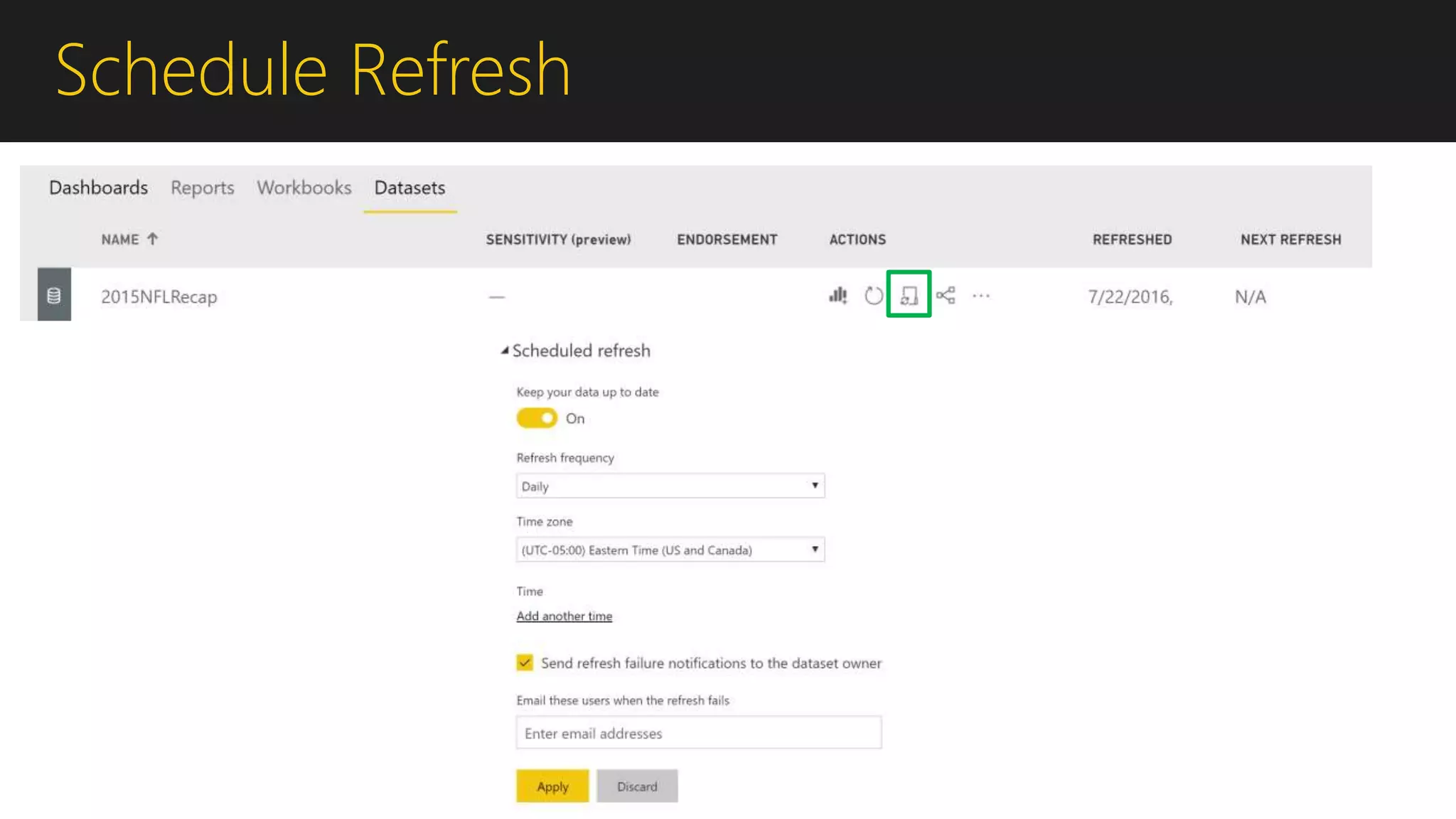Open the more options ellipsis

tap(981, 296)
